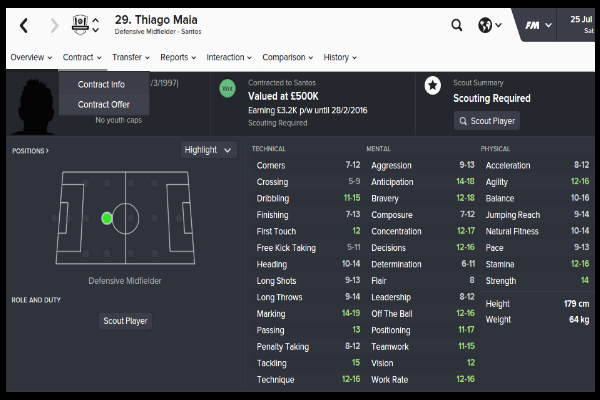Select the green defensive midfielder position dot

click(107, 217)
